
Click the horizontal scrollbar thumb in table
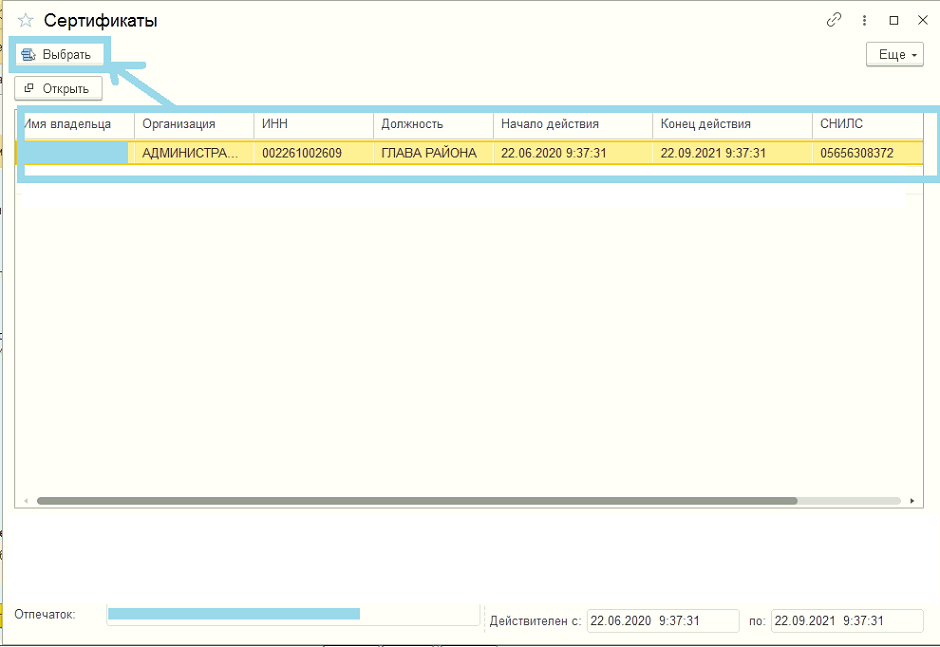tap(416, 500)
